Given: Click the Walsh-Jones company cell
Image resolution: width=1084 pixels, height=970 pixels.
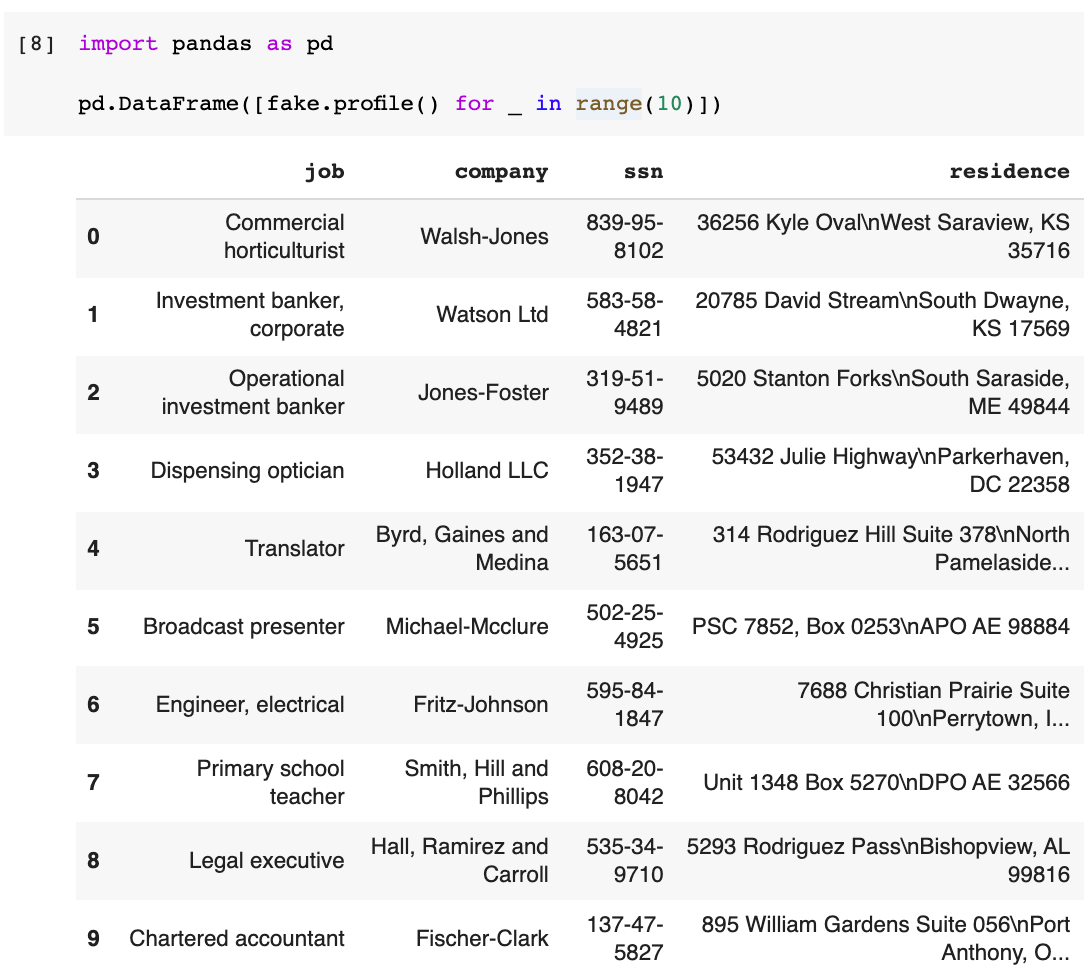Looking at the screenshot, I should click(x=484, y=237).
